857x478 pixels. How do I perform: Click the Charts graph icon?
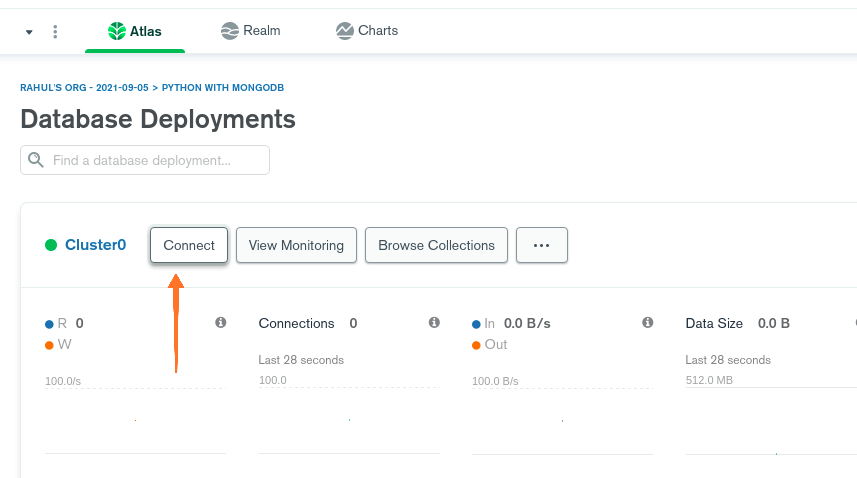pos(344,31)
